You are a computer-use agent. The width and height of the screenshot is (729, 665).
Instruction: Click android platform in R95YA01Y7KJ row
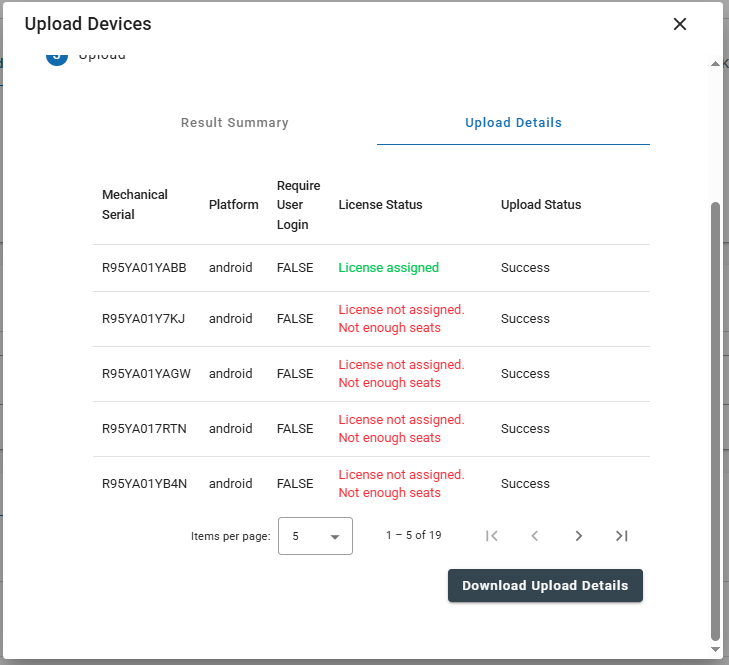(x=231, y=319)
